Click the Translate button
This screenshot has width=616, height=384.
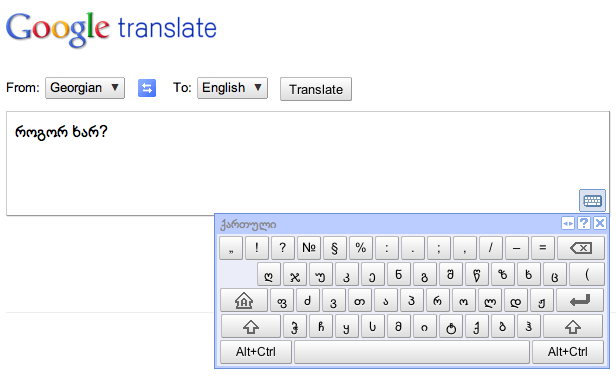coord(316,89)
